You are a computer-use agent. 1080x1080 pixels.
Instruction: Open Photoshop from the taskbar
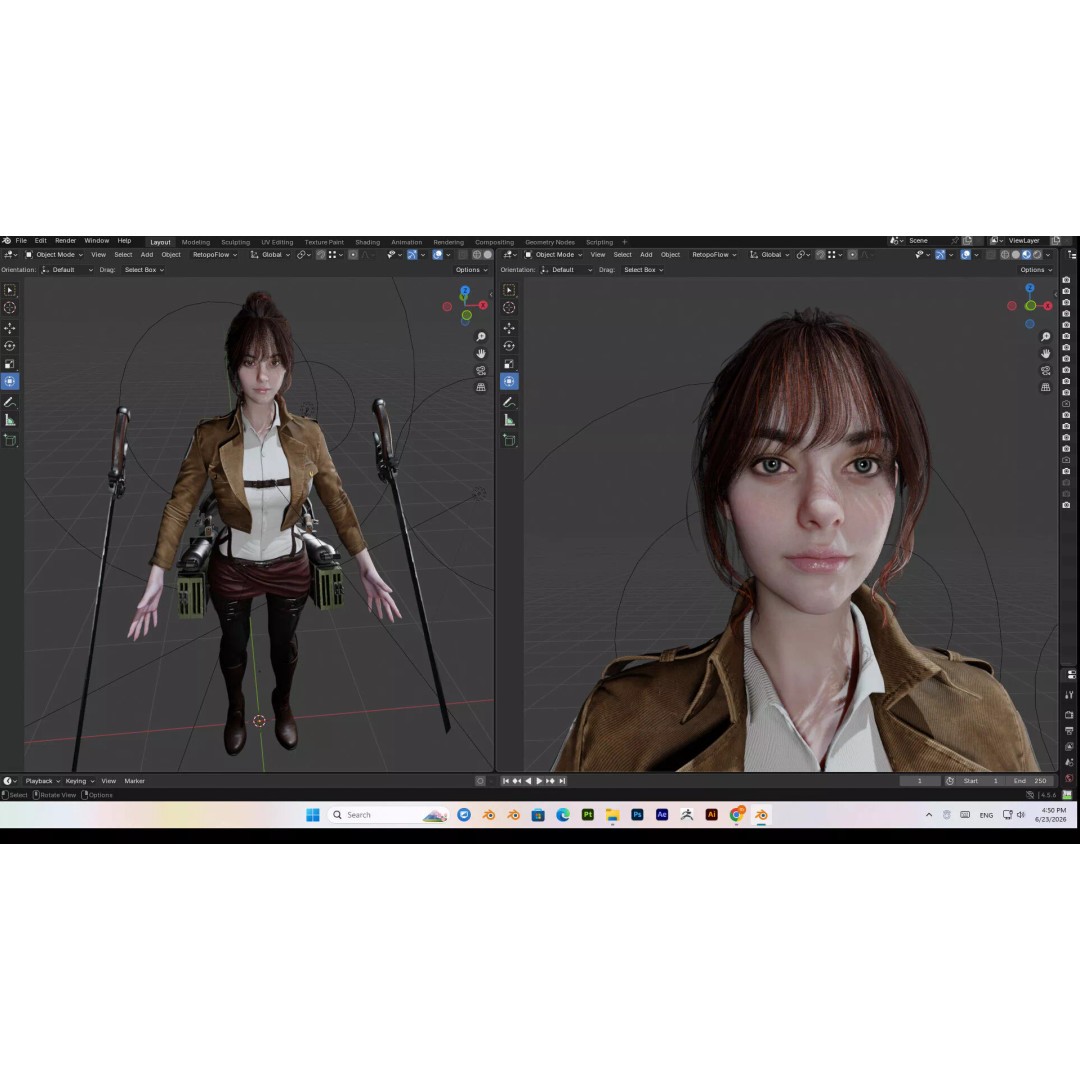pyautogui.click(x=637, y=815)
